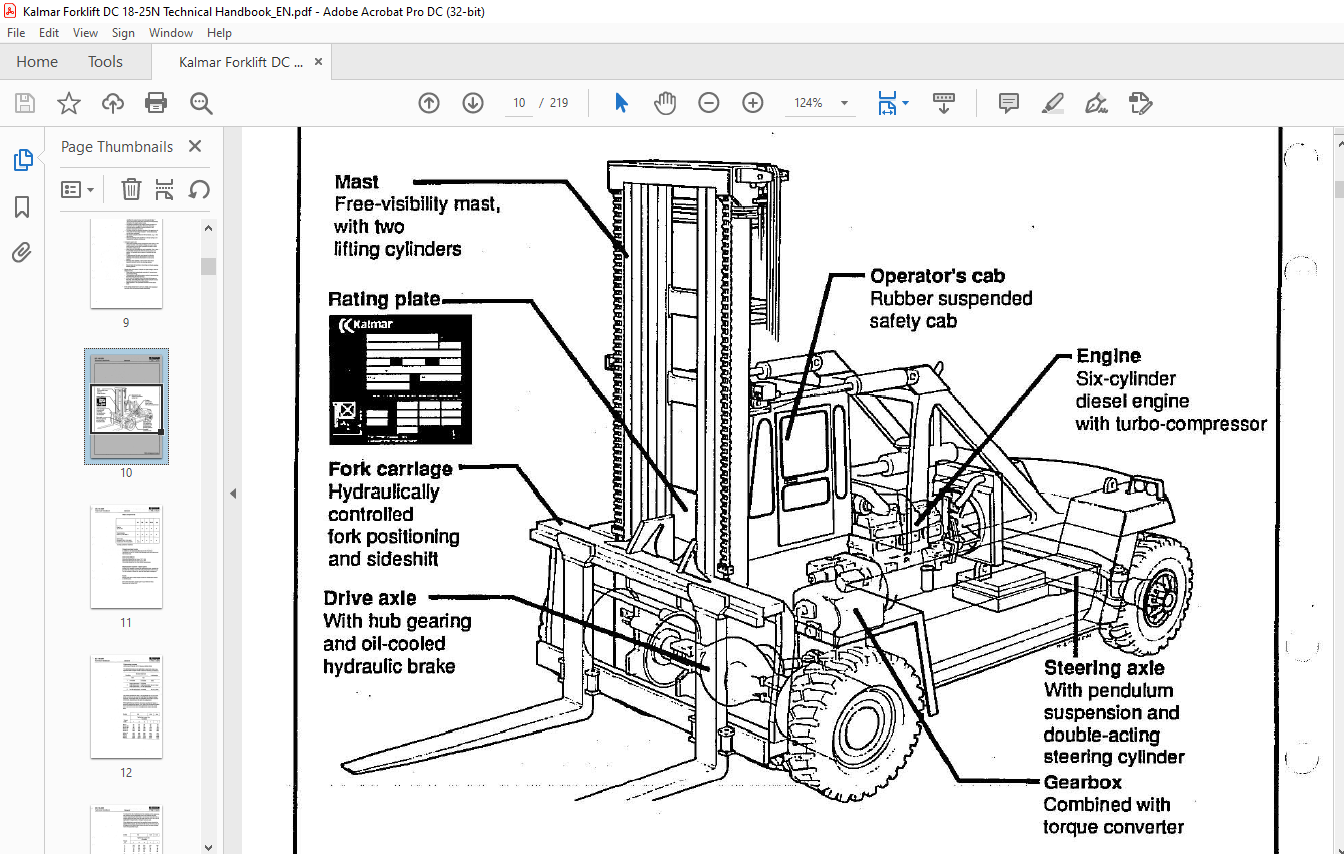1344x854 pixels.
Task: Open the Bookmarks sidebar panel
Action: [x=22, y=207]
